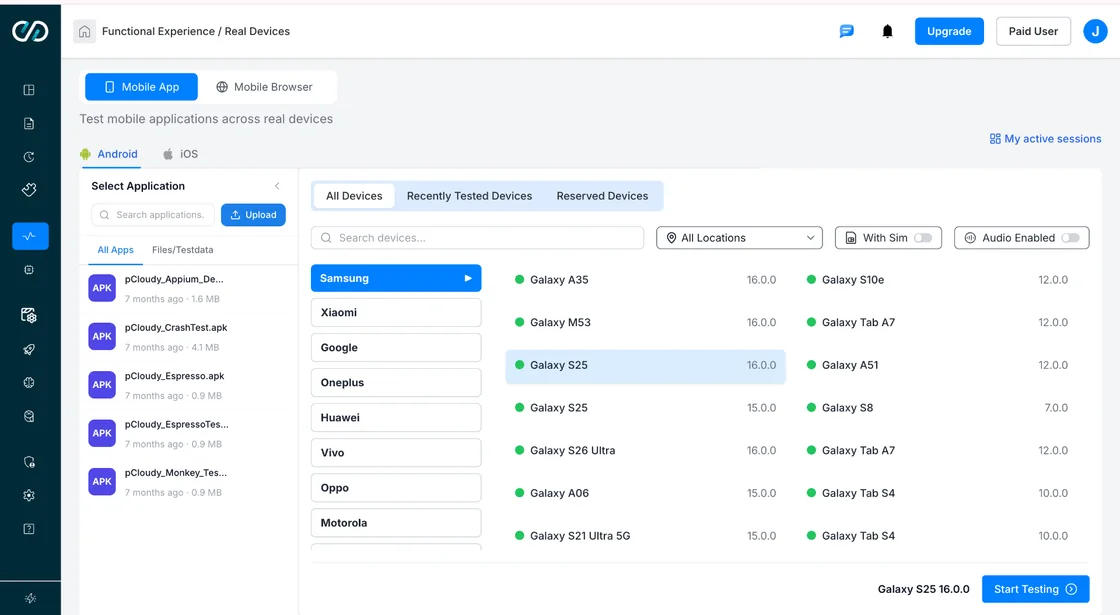1120x615 pixels.
Task: Open the Reserved Devices tab
Action: tap(602, 196)
